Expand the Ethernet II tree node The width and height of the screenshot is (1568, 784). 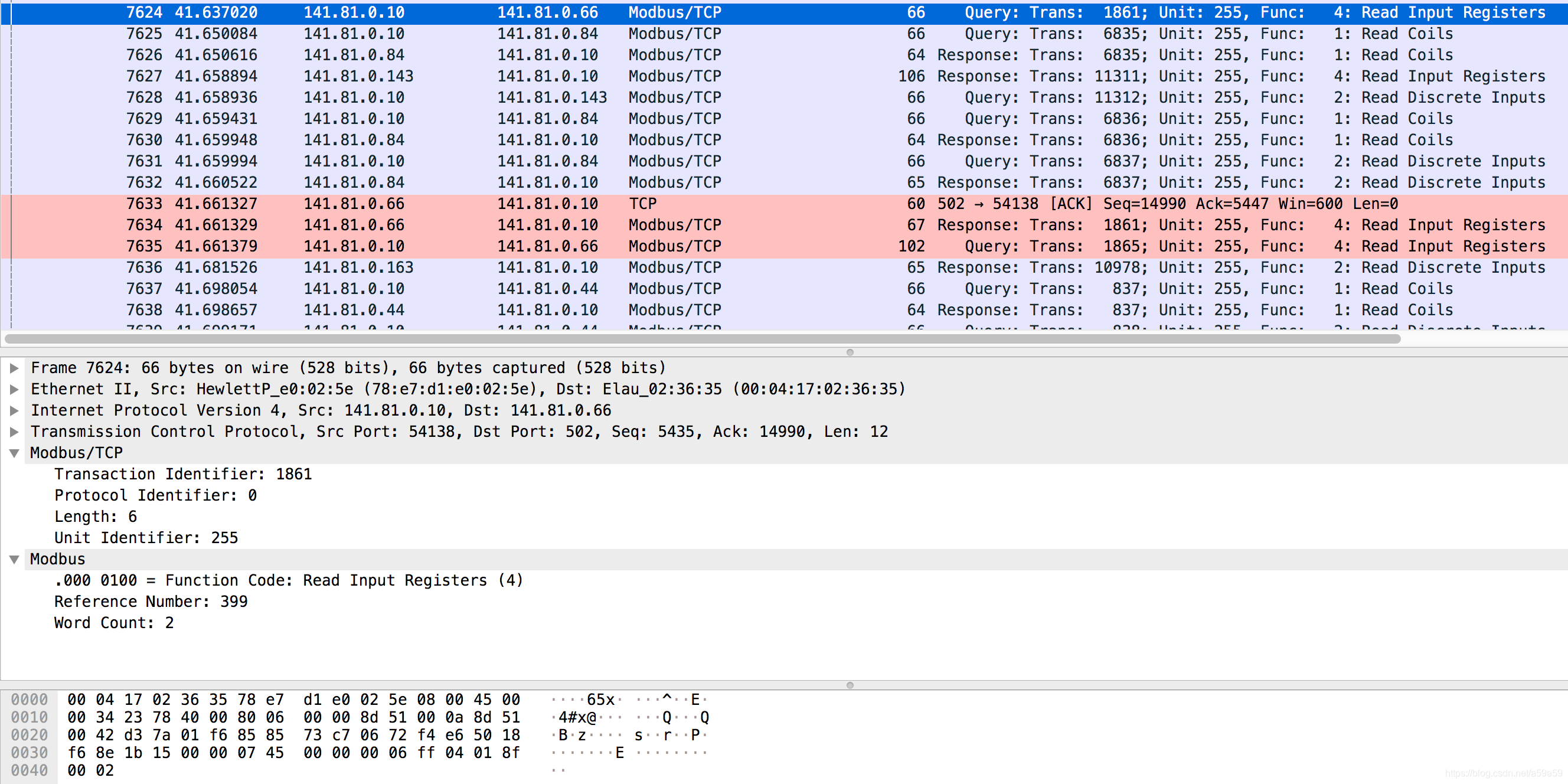(x=14, y=389)
